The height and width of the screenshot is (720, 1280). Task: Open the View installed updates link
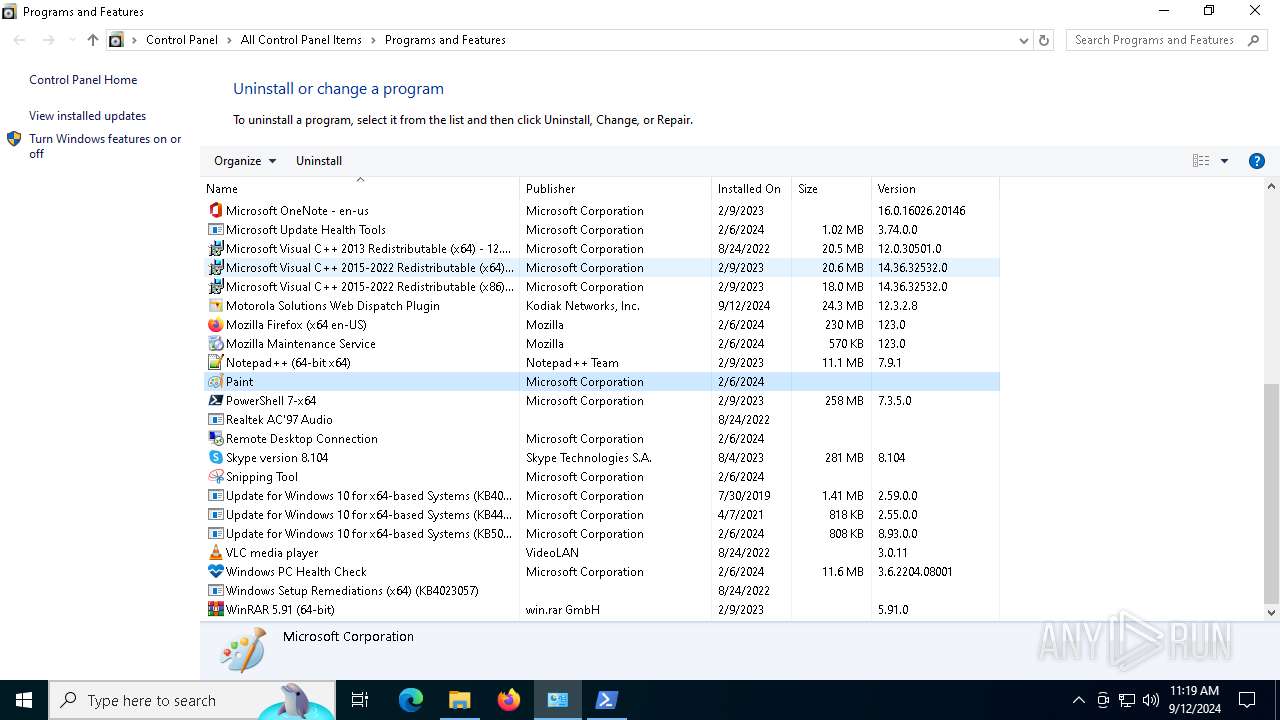coord(87,116)
